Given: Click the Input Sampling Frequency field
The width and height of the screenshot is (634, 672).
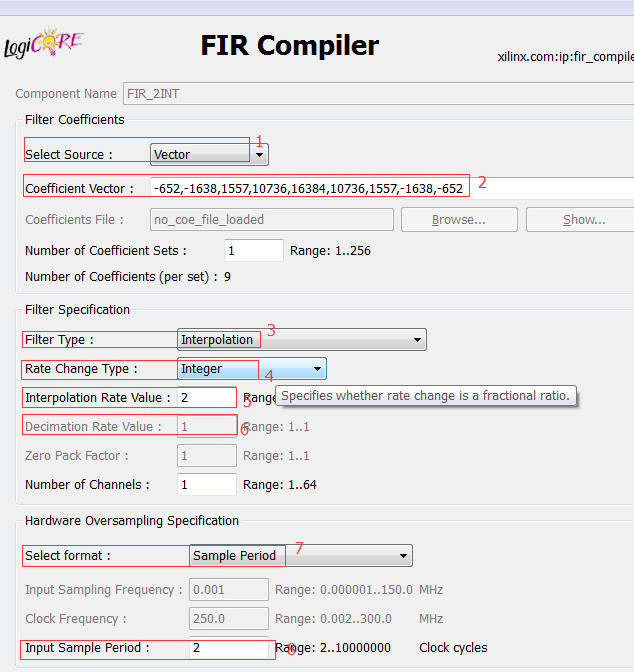Looking at the screenshot, I should pyautogui.click(x=229, y=589).
